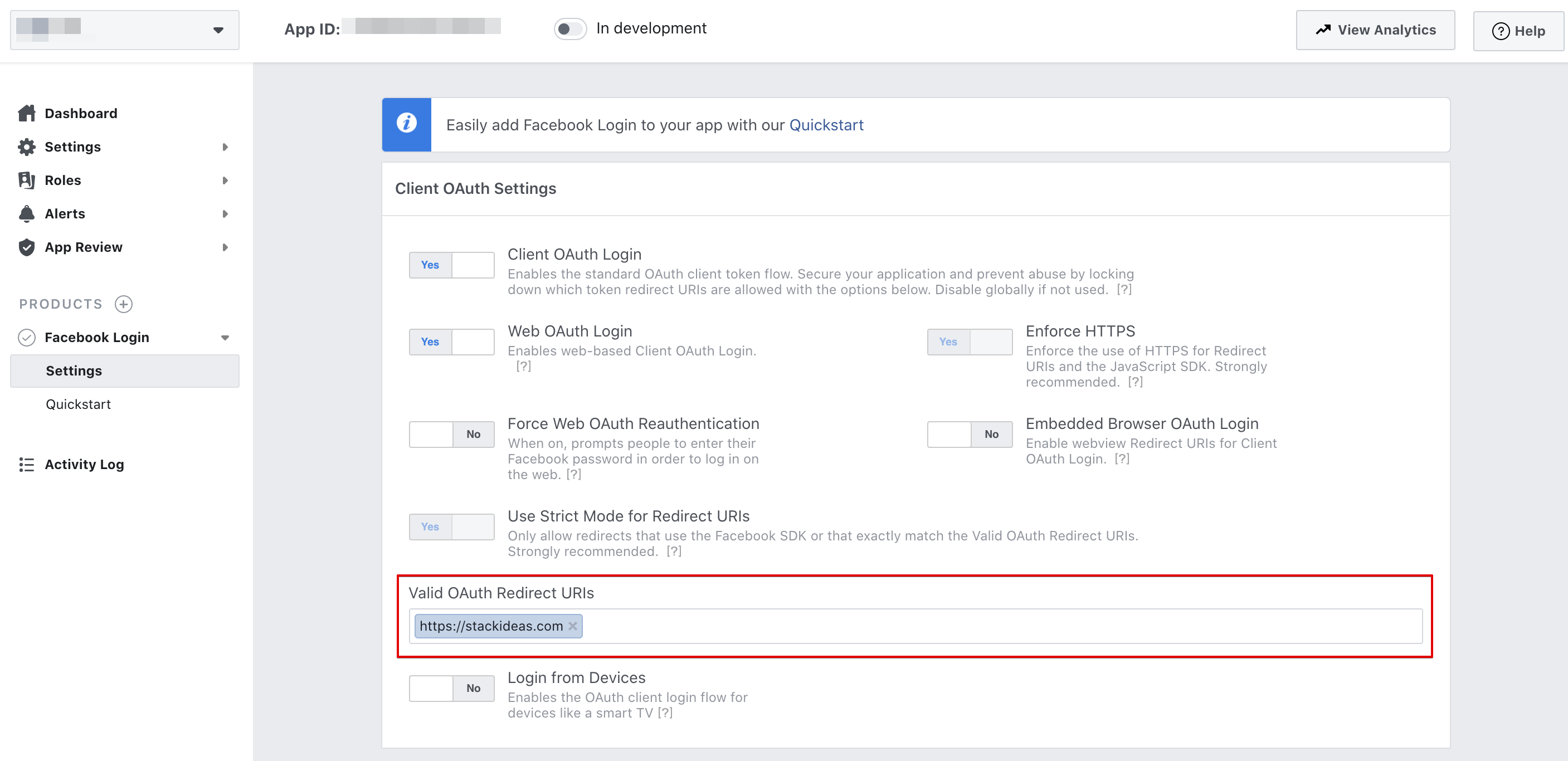Open the help [?] for Enforce HTTPS
Viewport: 1568px width, 761px height.
point(1135,382)
